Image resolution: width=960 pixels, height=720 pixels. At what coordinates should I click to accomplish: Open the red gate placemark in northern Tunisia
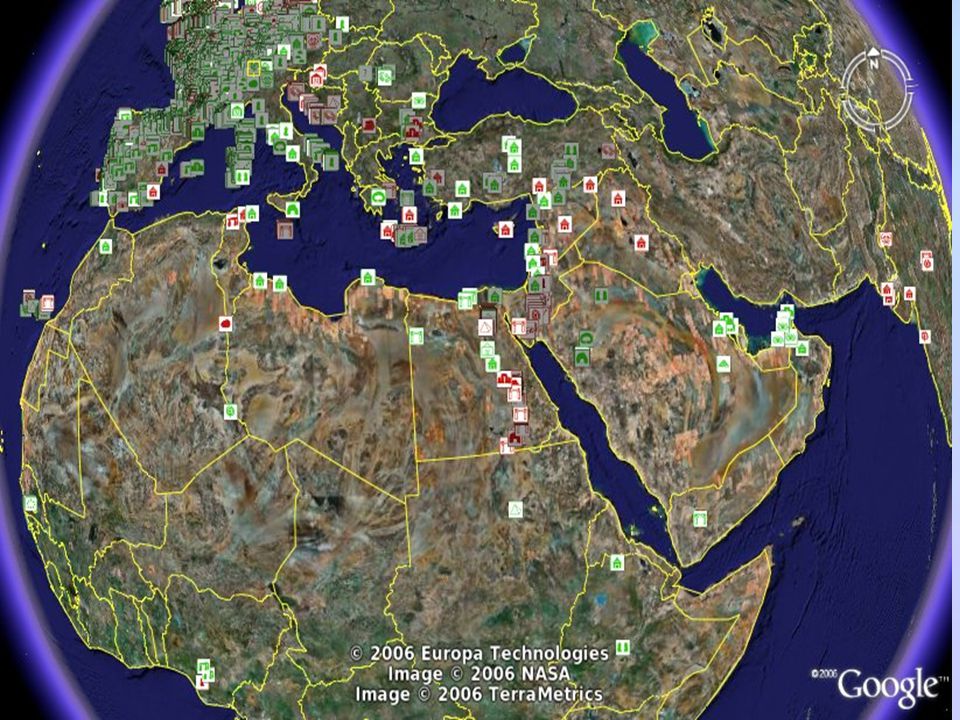tap(232, 221)
